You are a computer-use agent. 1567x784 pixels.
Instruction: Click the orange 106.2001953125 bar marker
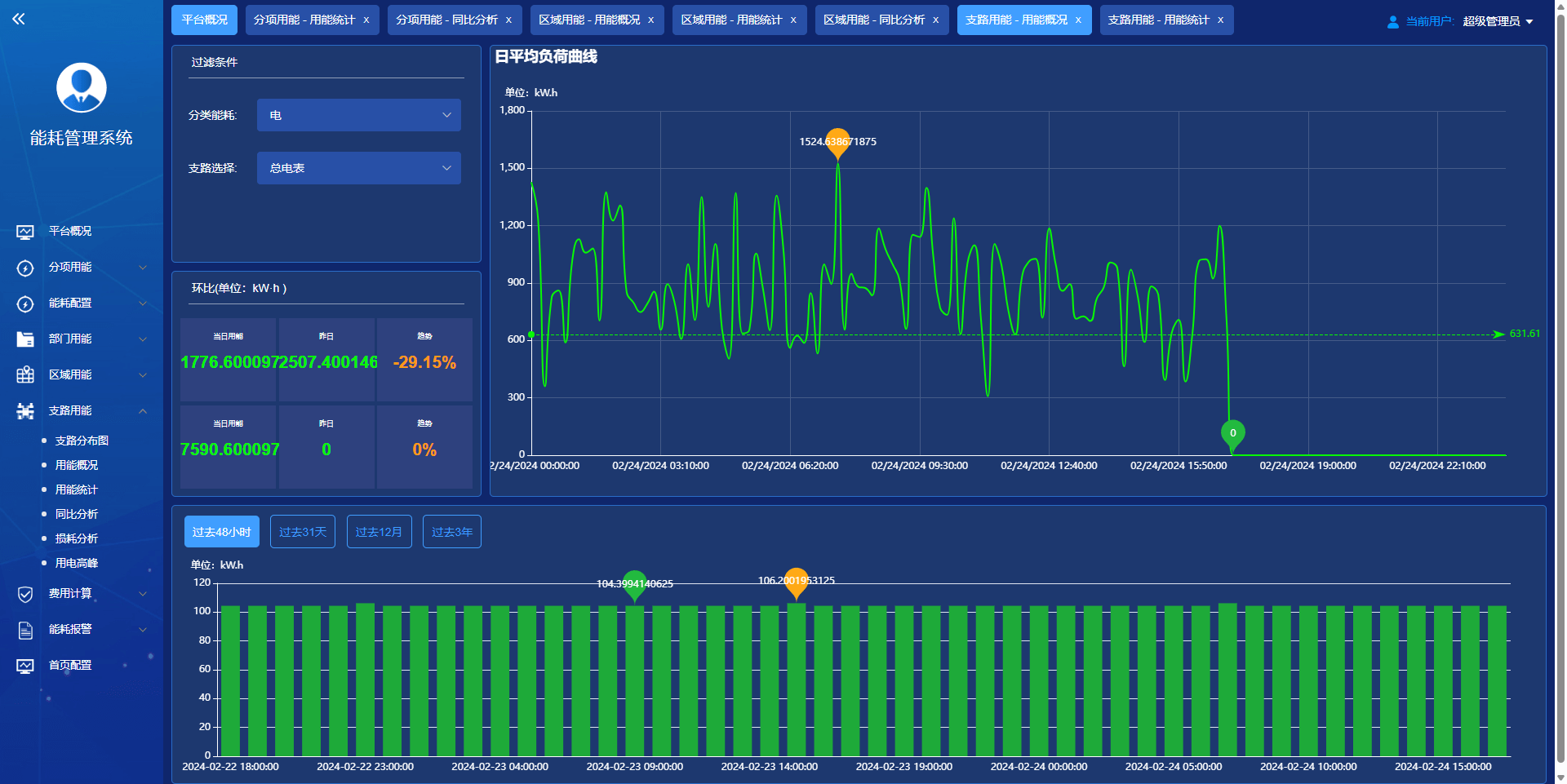(x=796, y=582)
